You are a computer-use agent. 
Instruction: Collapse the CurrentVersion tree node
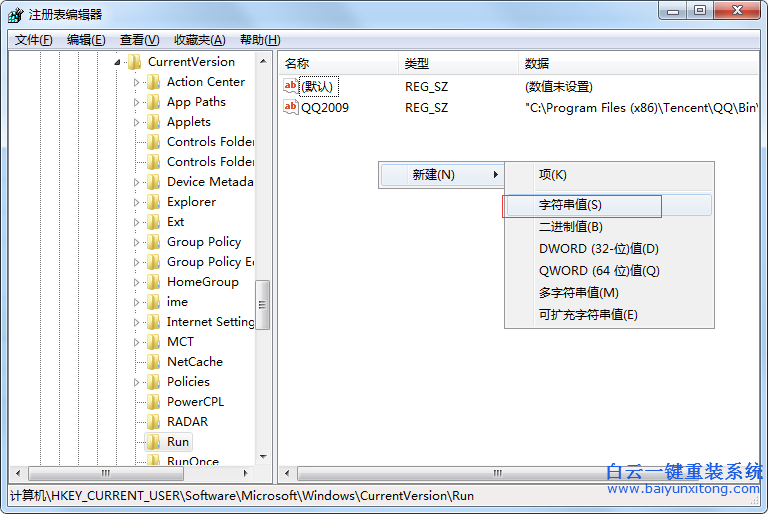[x=119, y=62]
